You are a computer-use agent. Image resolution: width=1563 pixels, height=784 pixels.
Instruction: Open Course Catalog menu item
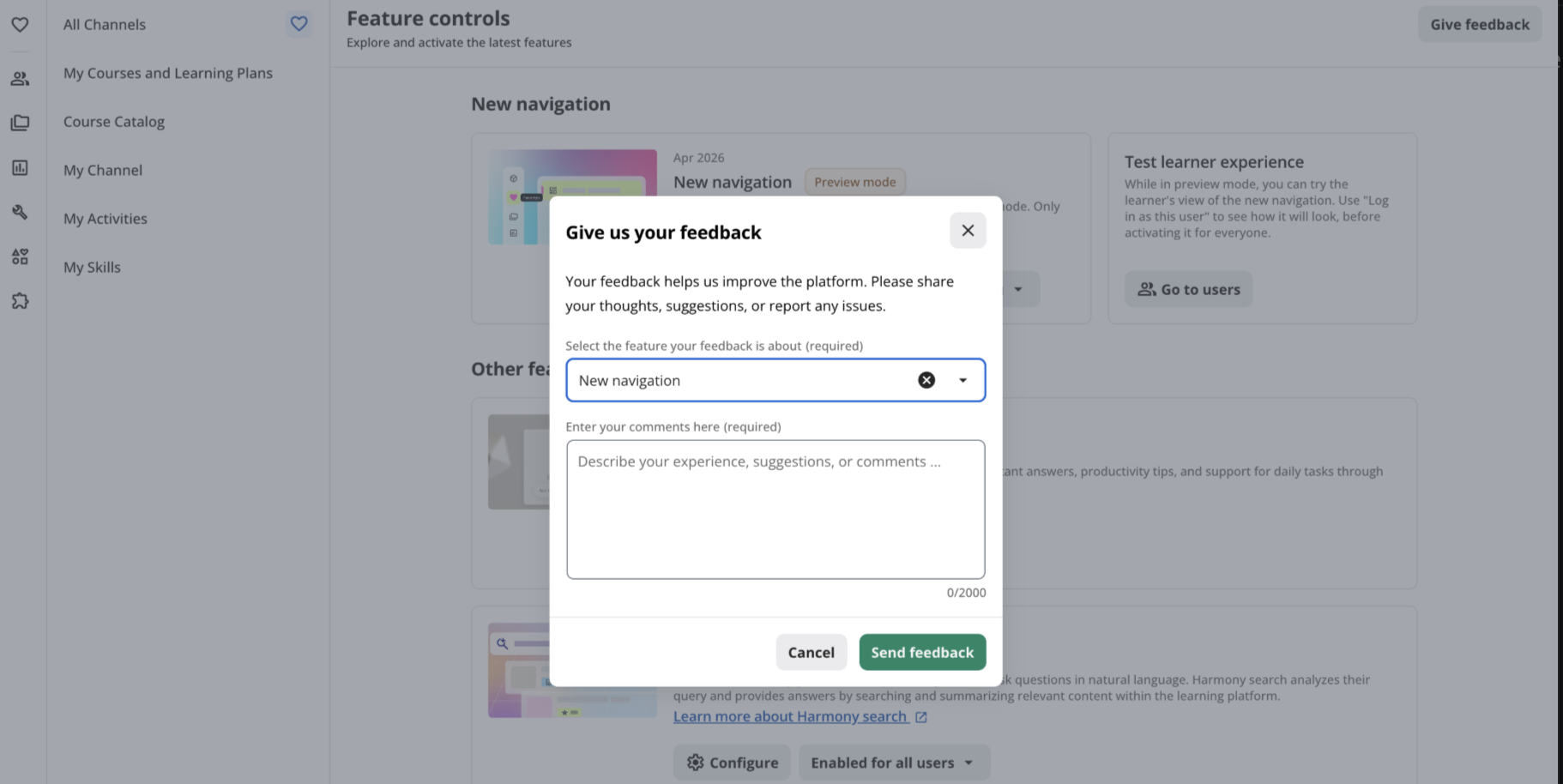click(x=114, y=122)
